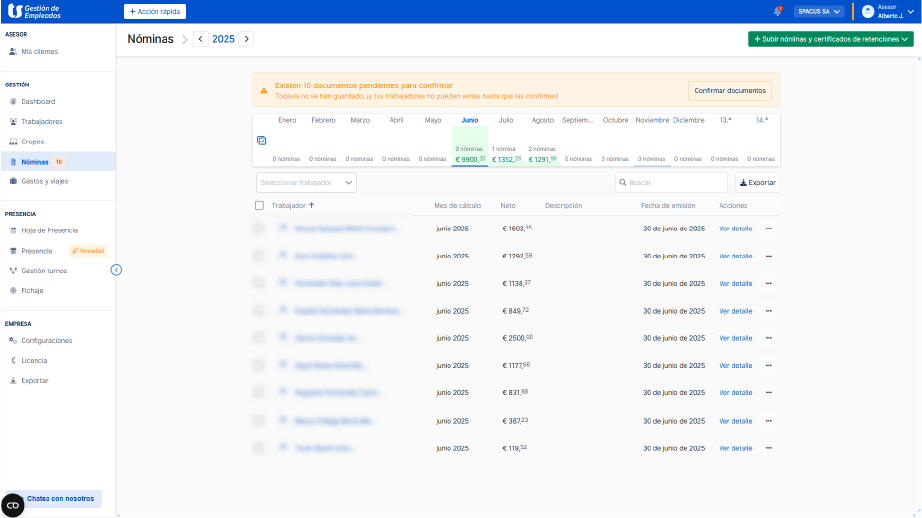Open the chat widget bubble icon
Image resolution: width=922 pixels, height=518 pixels.
coord(13,505)
